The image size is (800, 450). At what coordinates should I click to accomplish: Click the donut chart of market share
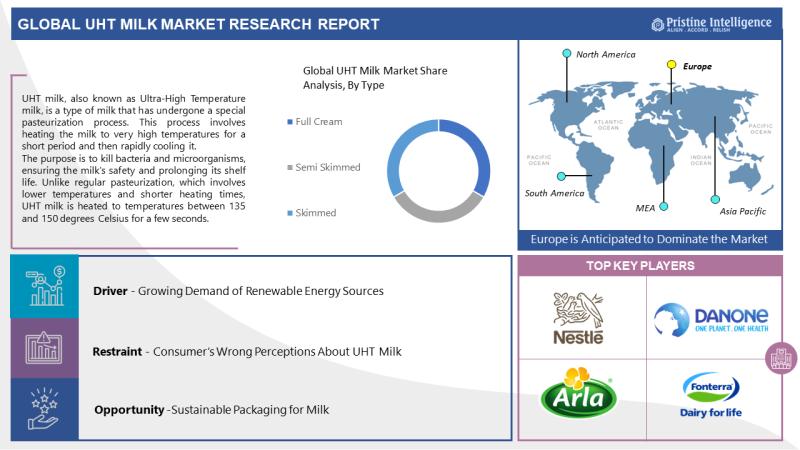pos(438,171)
